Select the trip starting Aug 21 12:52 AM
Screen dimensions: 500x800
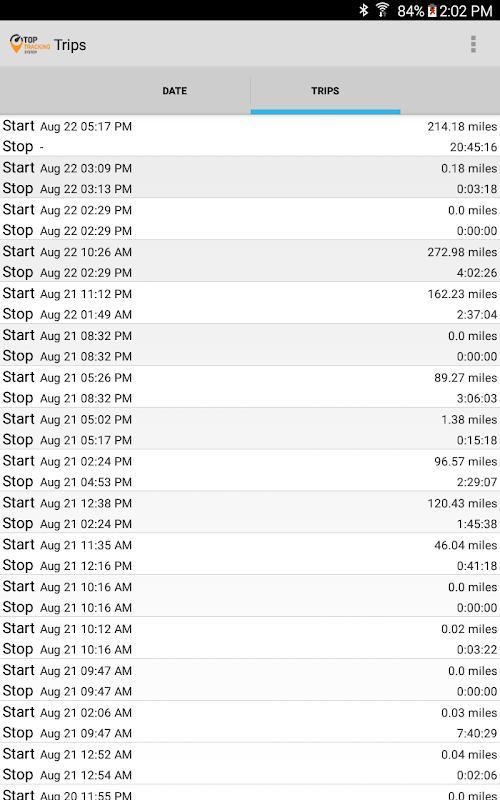coord(250,763)
